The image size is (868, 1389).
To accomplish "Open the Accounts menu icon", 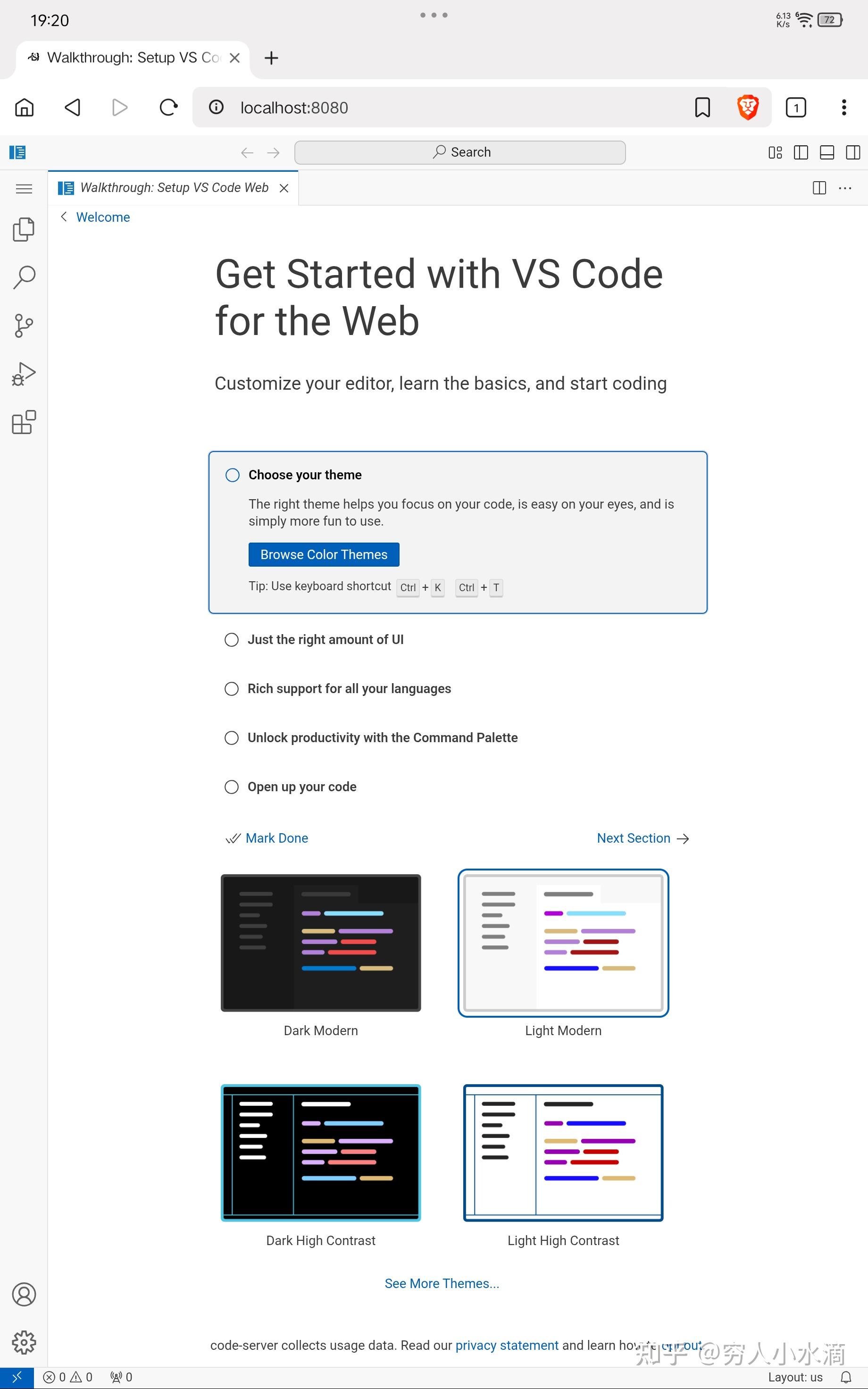I will point(24,1294).
